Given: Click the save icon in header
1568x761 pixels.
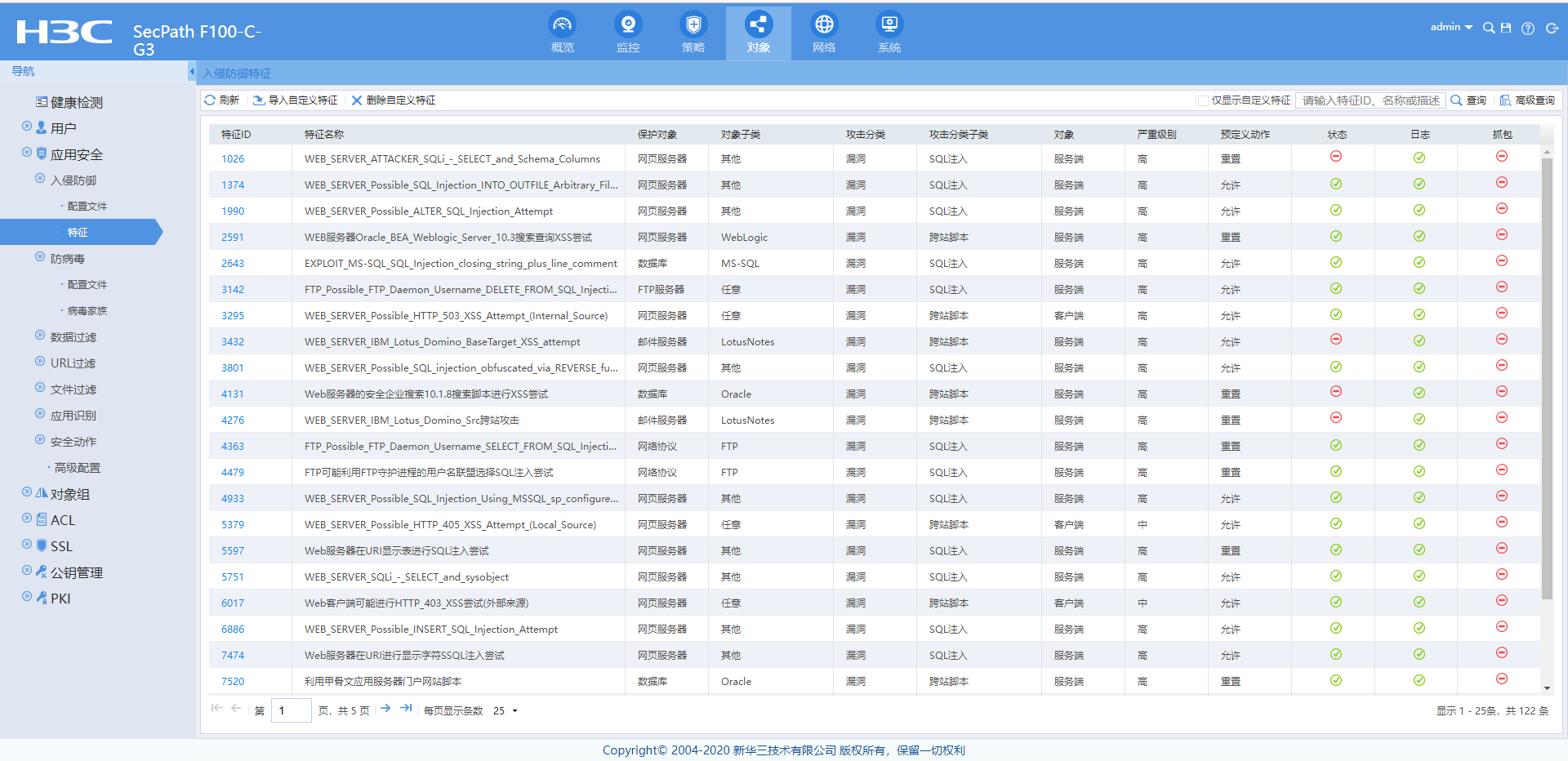Looking at the screenshot, I should [1506, 28].
